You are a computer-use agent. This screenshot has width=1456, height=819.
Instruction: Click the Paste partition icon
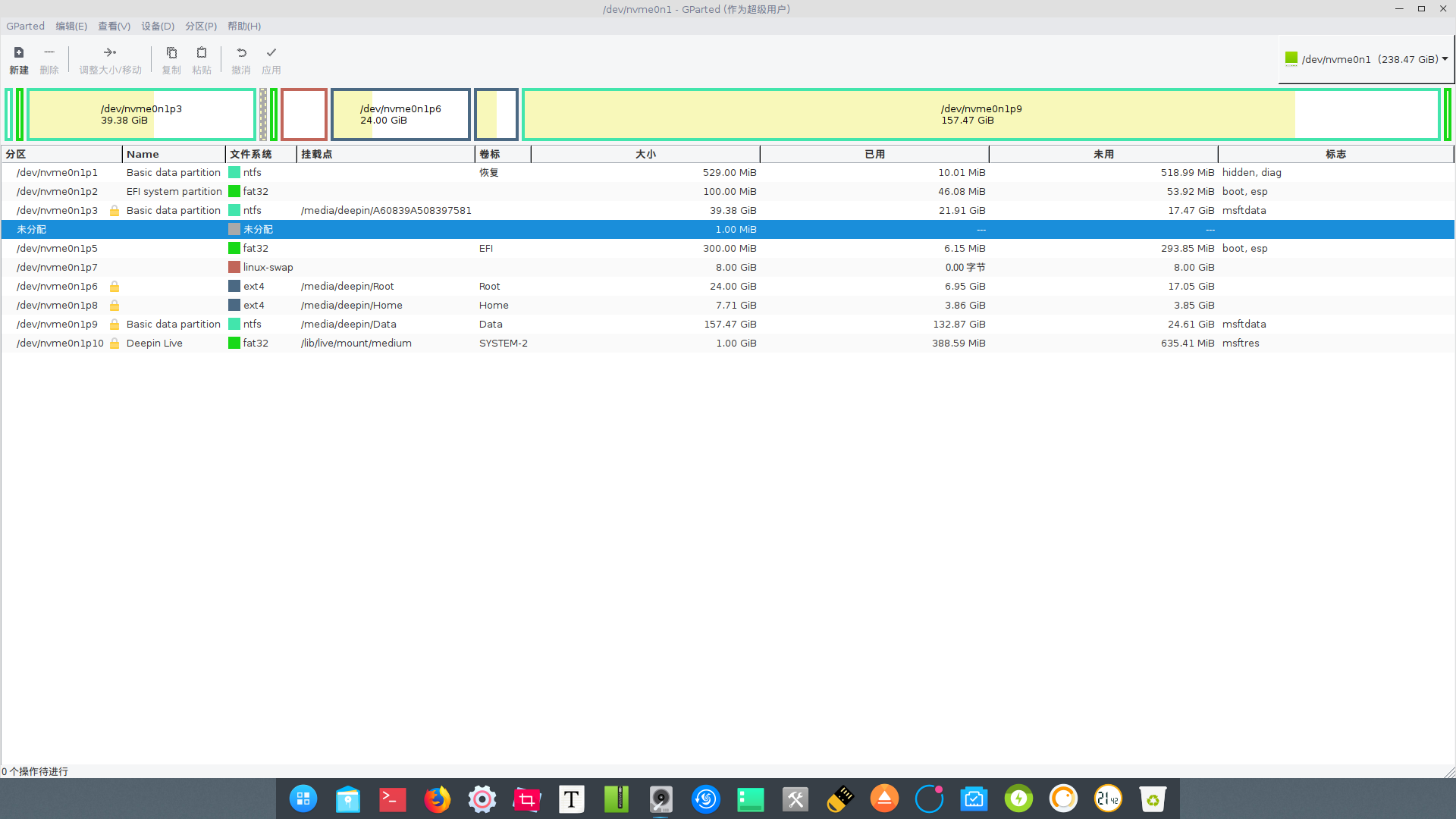pyautogui.click(x=202, y=53)
